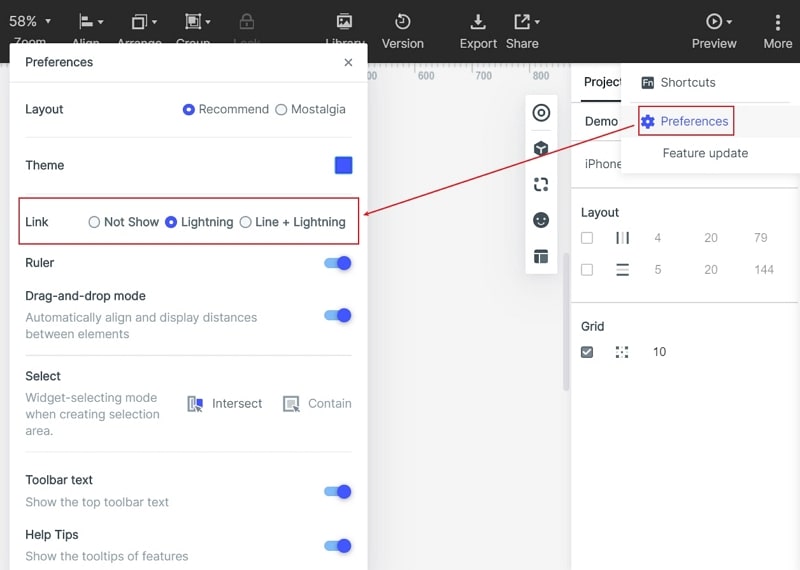This screenshot has width=800, height=570.
Task: Click the Export toolbar icon
Action: click(x=478, y=21)
